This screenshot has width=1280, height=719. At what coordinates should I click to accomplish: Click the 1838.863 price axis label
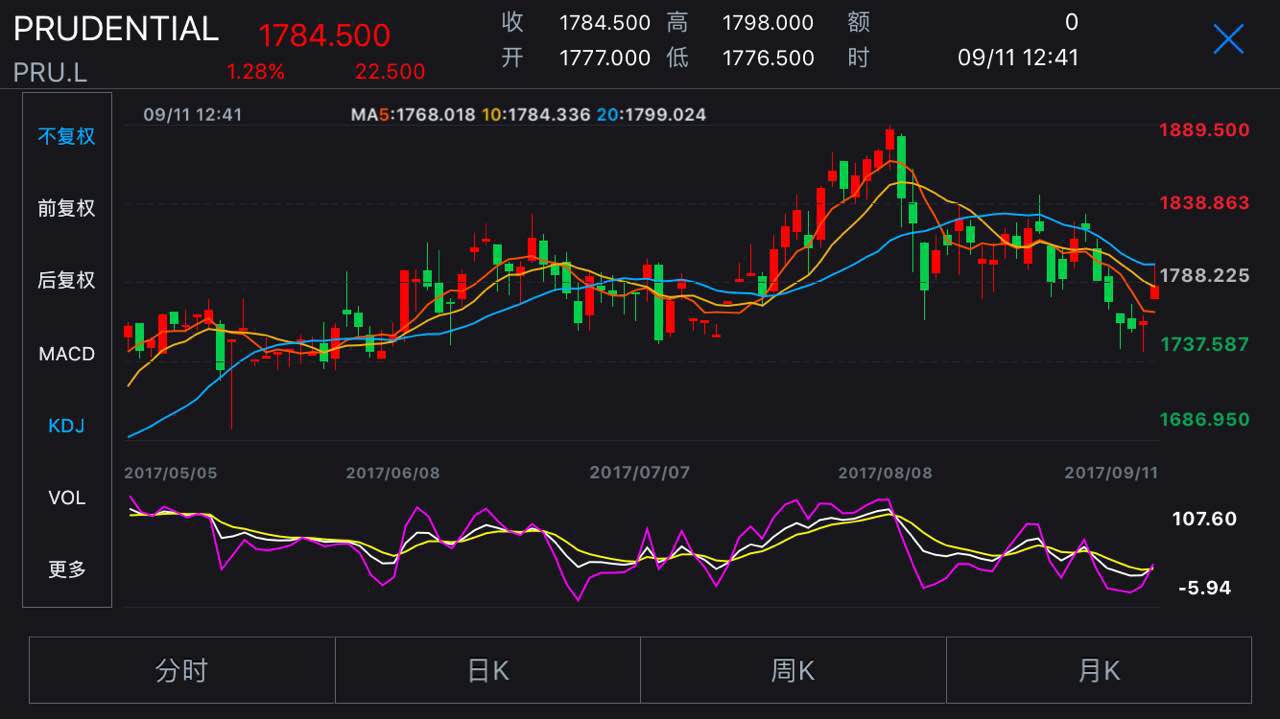[1204, 203]
